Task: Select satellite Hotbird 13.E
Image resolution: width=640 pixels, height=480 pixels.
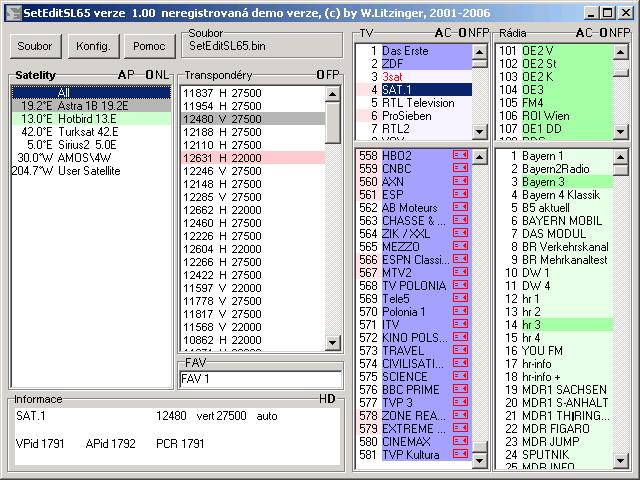Action: 91,119
